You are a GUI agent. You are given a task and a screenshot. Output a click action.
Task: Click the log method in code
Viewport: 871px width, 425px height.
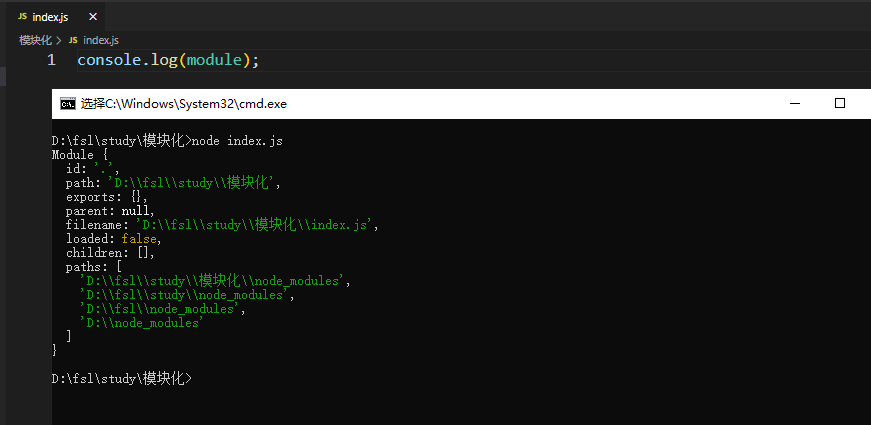coord(163,60)
